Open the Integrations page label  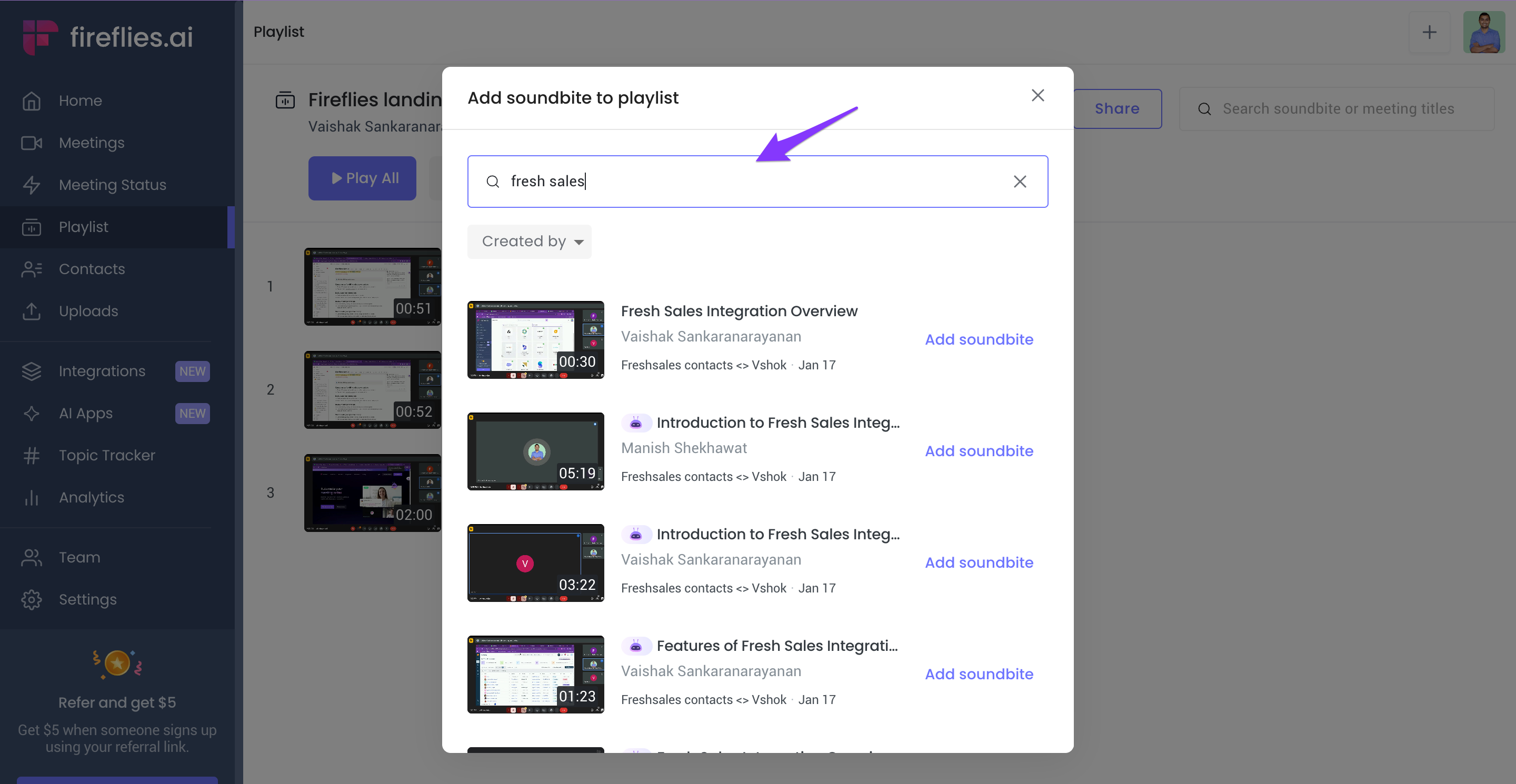click(x=102, y=371)
